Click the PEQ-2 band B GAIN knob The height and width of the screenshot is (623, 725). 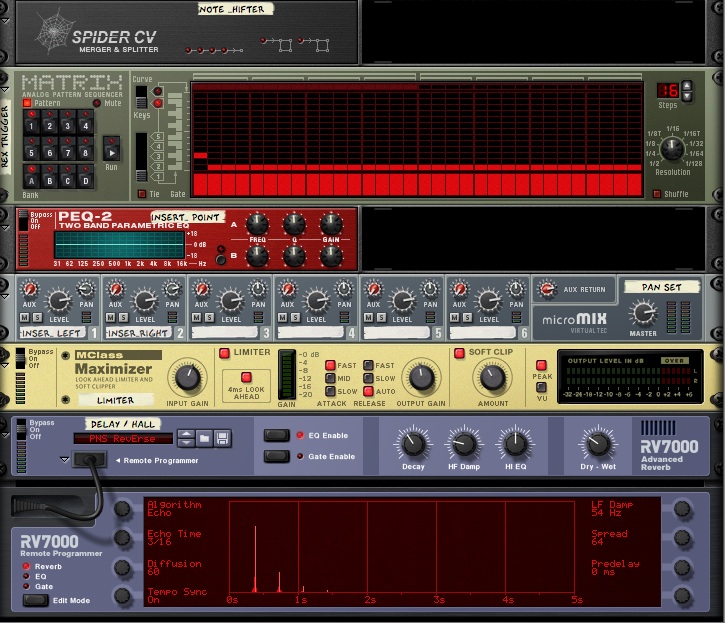click(331, 256)
